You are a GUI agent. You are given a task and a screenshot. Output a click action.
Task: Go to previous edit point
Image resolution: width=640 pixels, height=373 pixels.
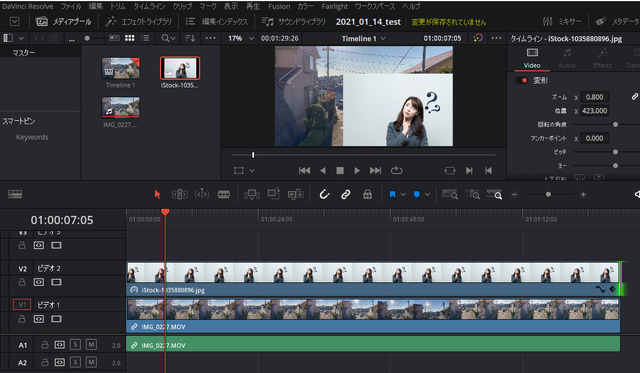(488, 171)
